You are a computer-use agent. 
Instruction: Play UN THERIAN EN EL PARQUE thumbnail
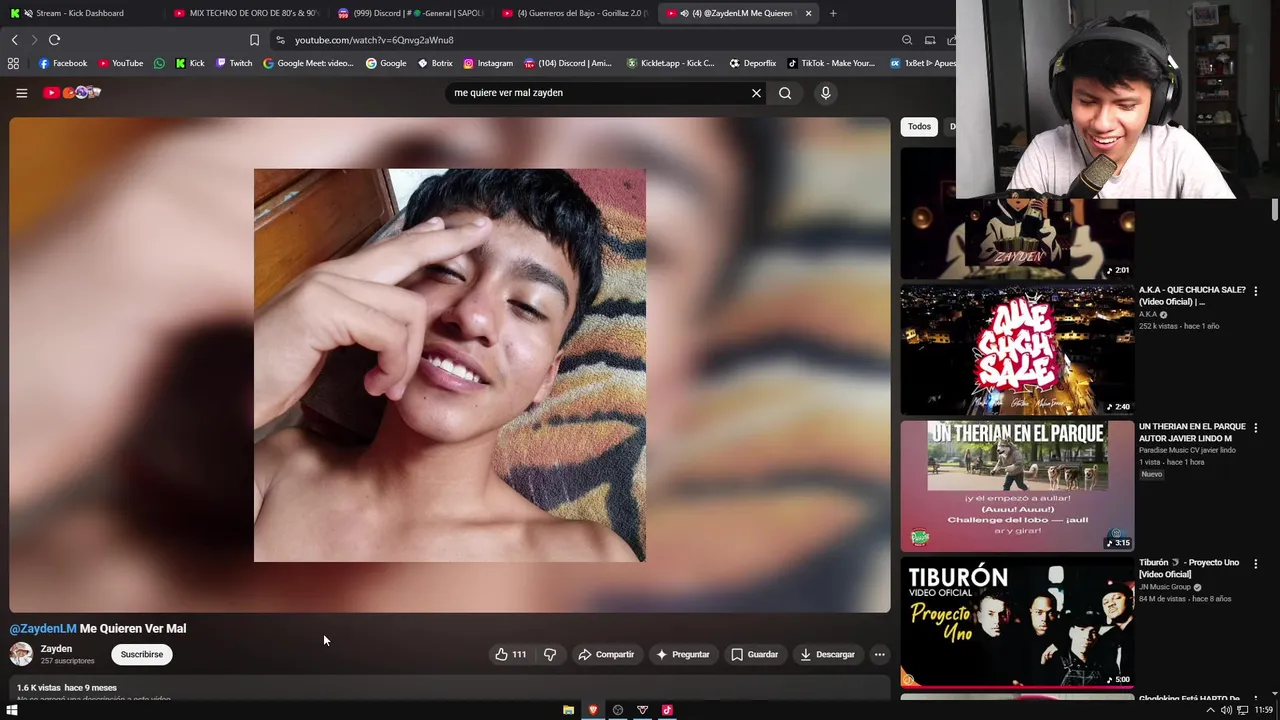pyautogui.click(x=1017, y=486)
